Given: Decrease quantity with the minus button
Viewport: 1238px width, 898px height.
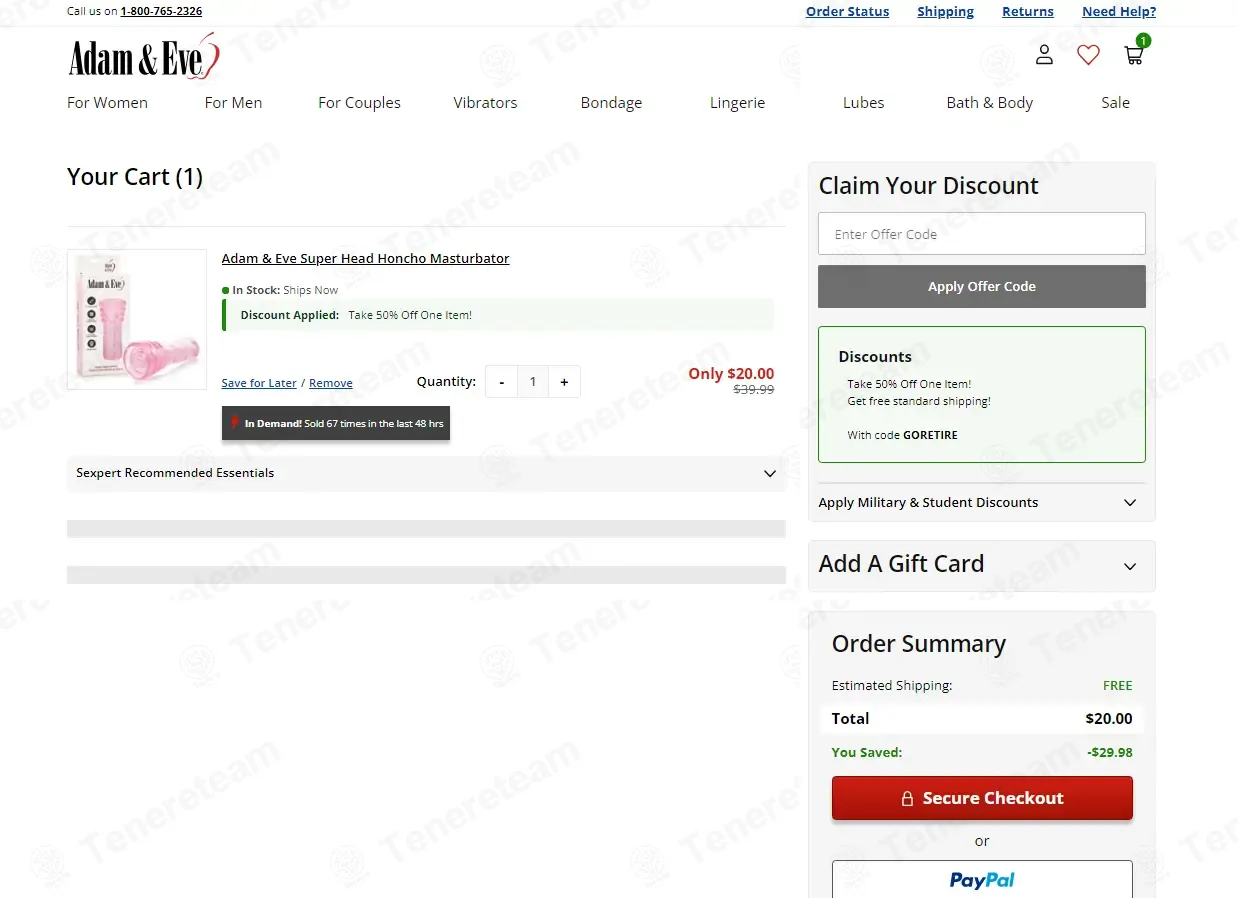Looking at the screenshot, I should [501, 382].
